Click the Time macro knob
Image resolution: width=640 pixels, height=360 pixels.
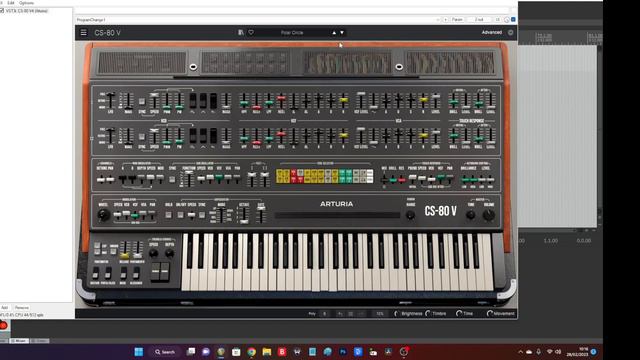click(x=459, y=313)
